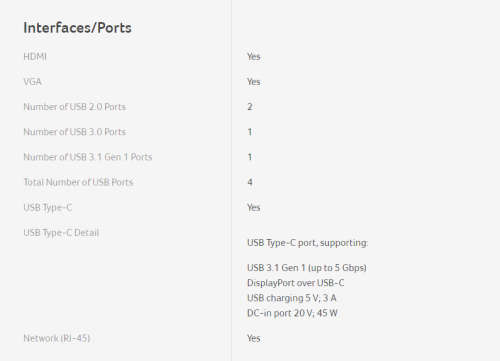The height and width of the screenshot is (361, 500).
Task: Select the HDMI specification label
Action: [x=35, y=57]
